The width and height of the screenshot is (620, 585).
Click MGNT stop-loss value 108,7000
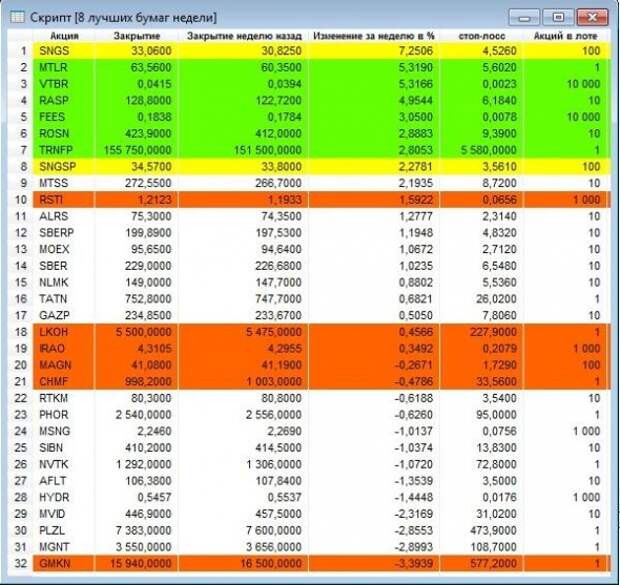(x=493, y=547)
